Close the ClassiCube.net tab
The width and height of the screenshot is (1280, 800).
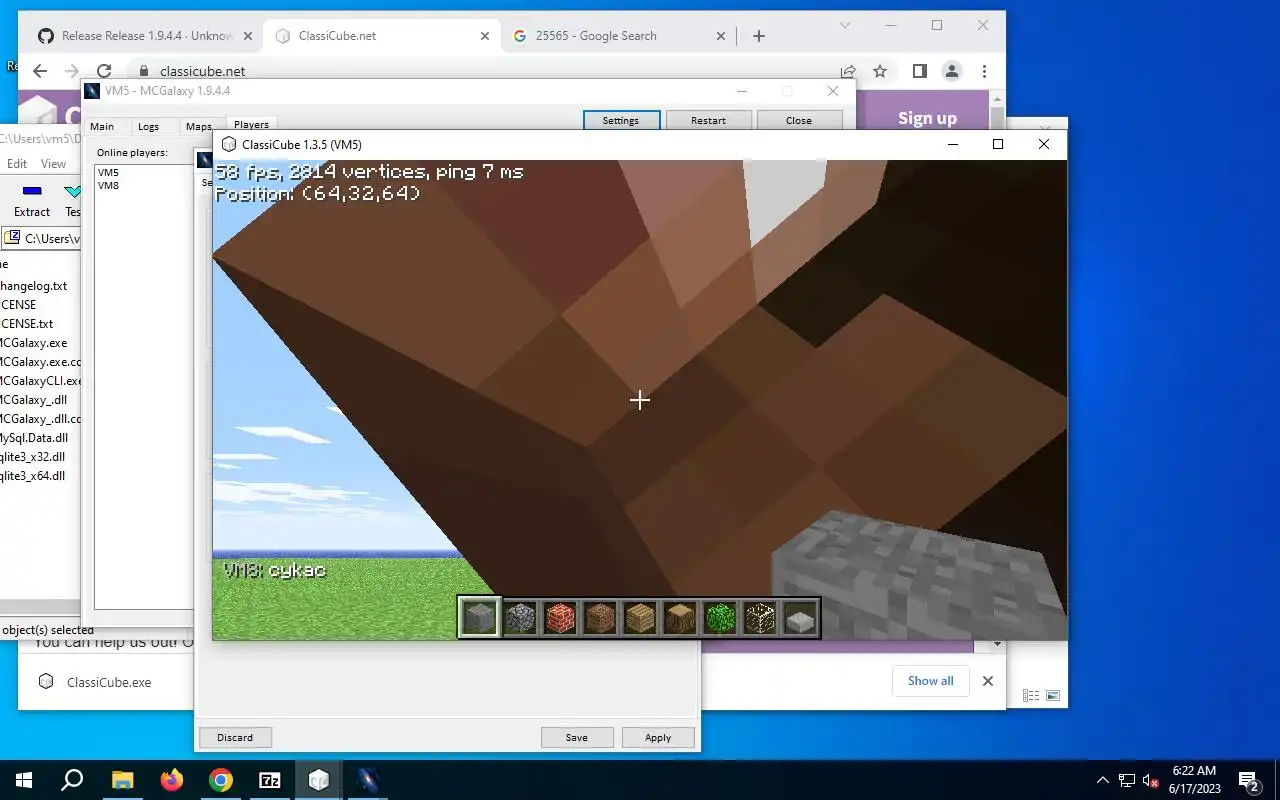pos(485,36)
